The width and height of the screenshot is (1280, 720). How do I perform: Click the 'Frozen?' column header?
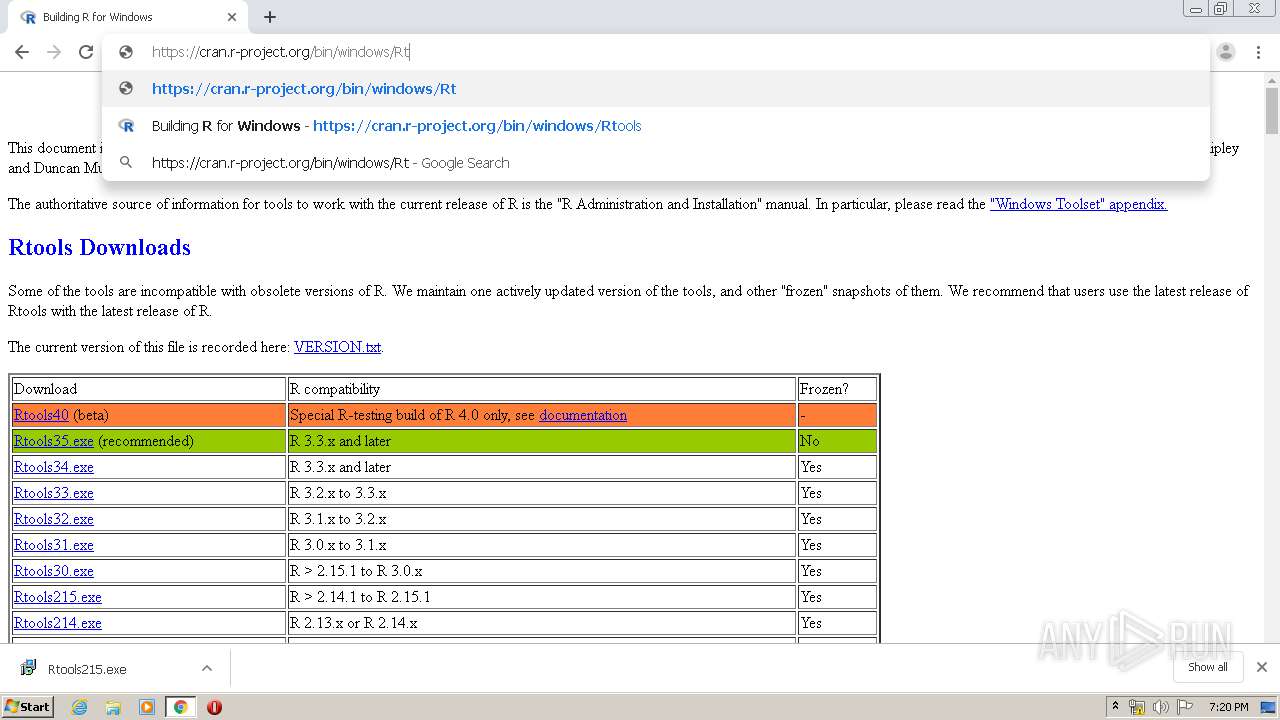(x=837, y=389)
